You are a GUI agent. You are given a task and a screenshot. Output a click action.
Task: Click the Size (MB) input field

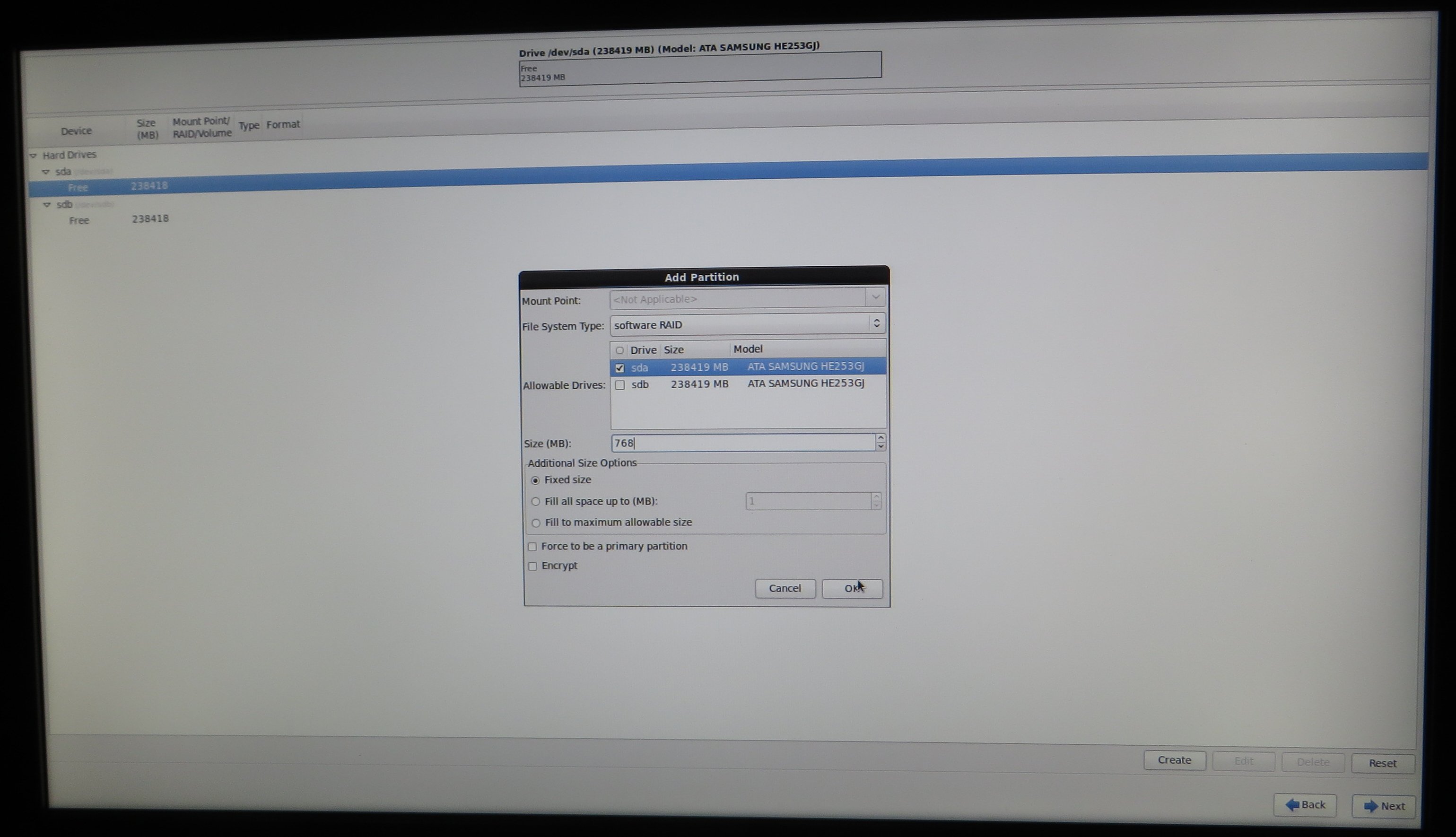741,443
